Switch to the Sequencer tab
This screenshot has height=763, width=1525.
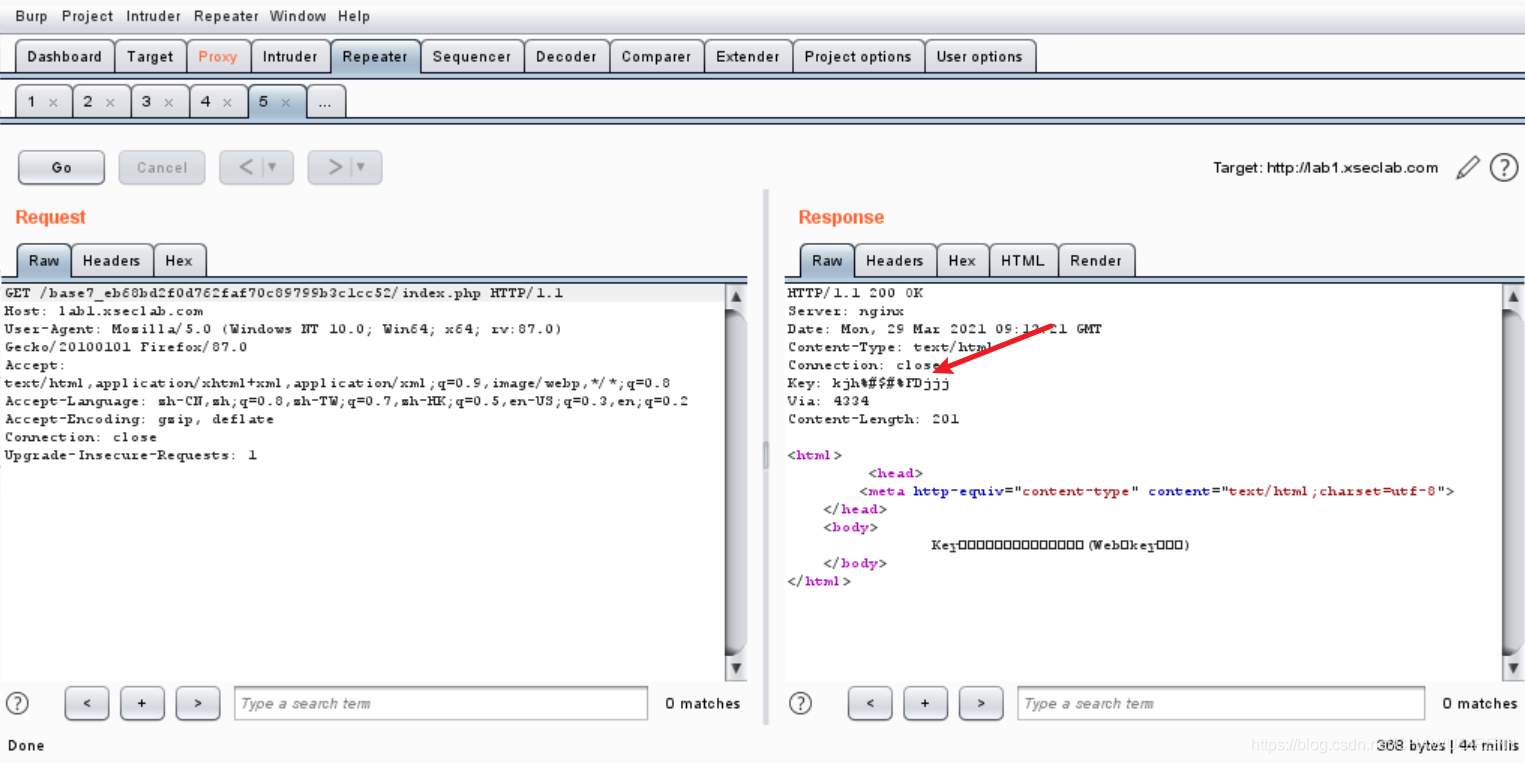coord(472,57)
